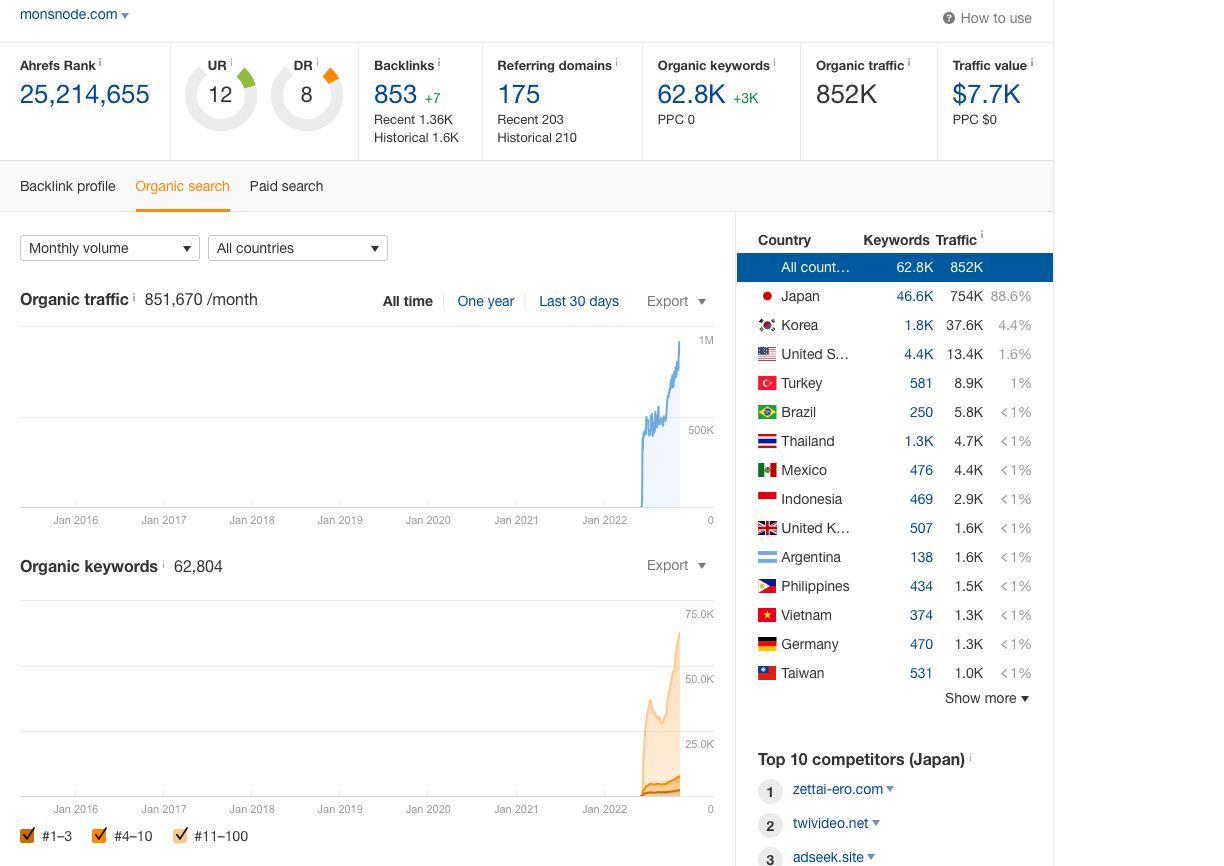Click the Thailand flag icon
The width and height of the screenshot is (1224, 866).
(767, 441)
